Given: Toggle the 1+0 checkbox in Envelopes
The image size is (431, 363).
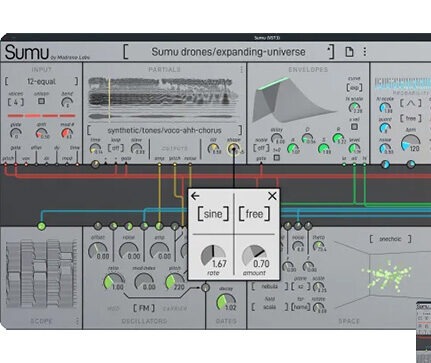Looking at the screenshot, I should click(x=277, y=157).
